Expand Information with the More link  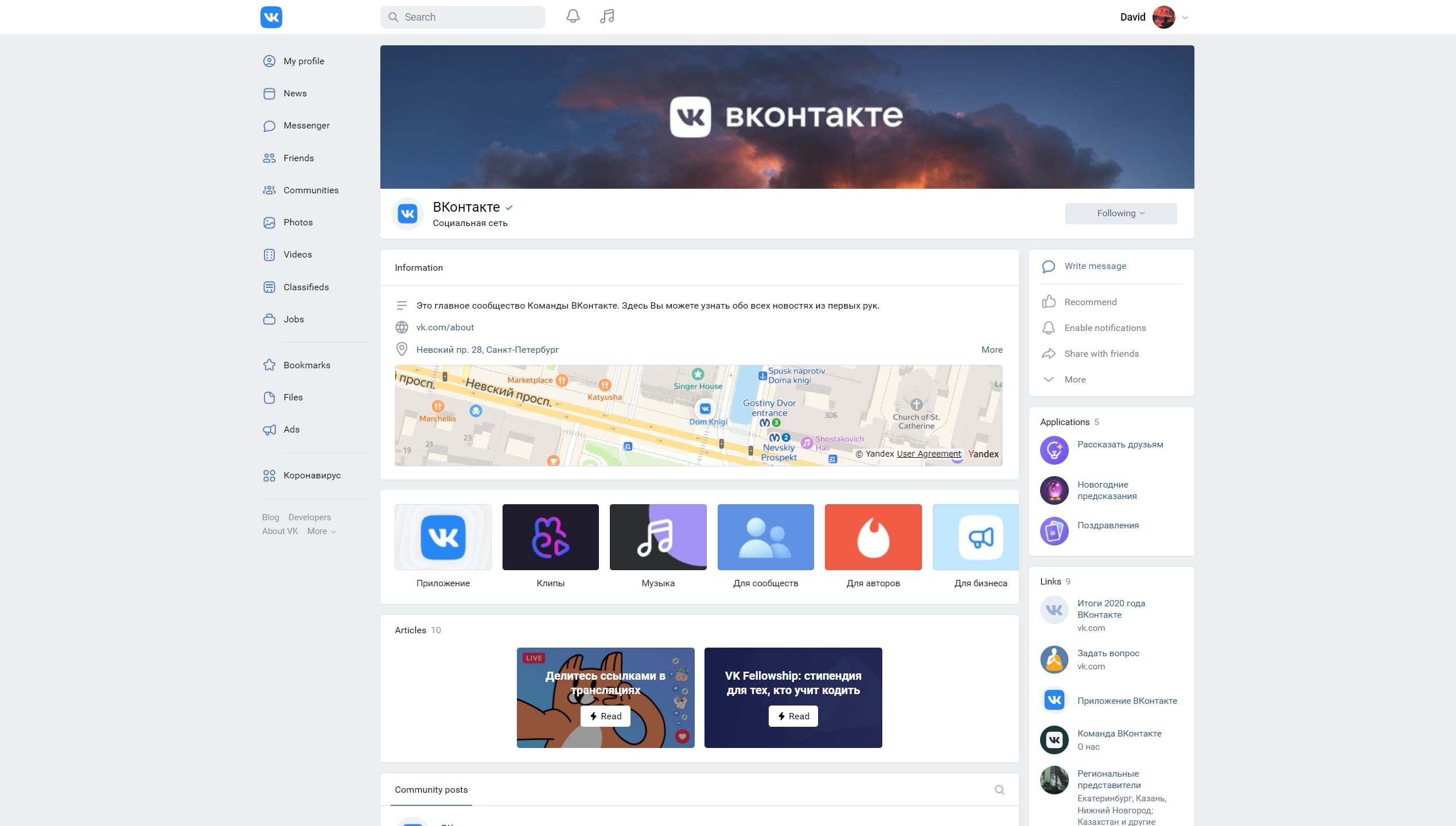[992, 350]
